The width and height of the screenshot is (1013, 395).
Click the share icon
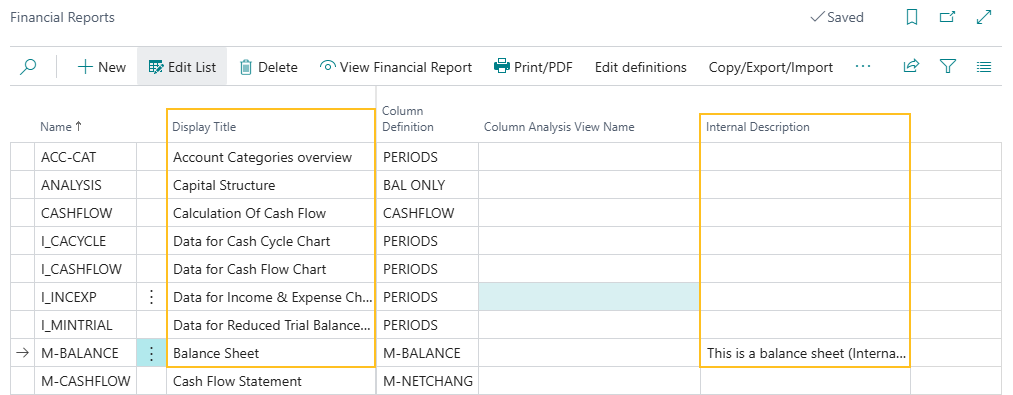click(x=911, y=66)
